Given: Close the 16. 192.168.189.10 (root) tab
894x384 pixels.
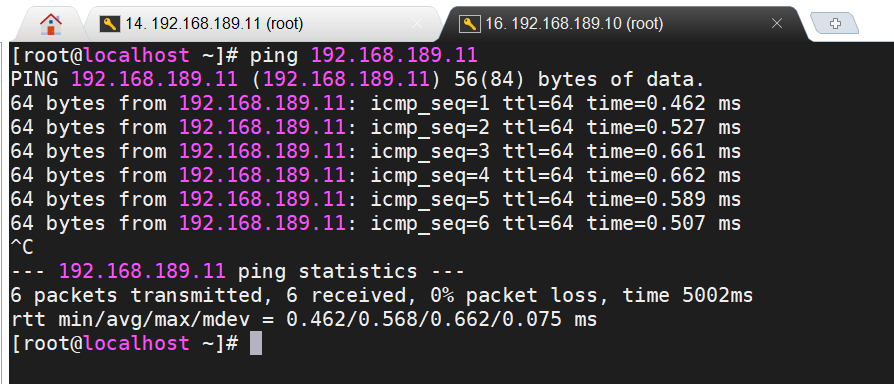Looking at the screenshot, I should (x=777, y=24).
